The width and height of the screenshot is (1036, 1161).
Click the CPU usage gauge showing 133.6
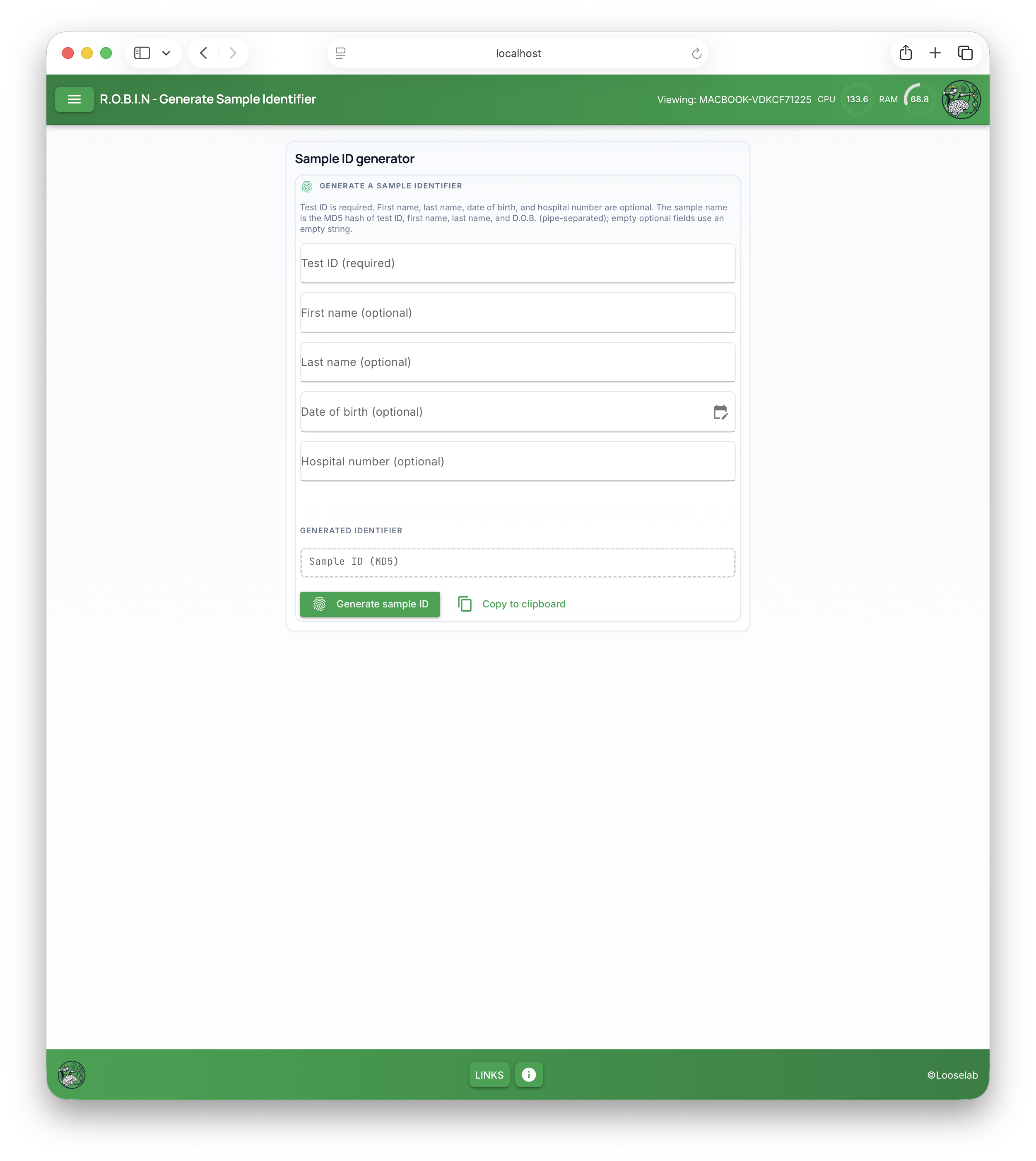pos(857,99)
